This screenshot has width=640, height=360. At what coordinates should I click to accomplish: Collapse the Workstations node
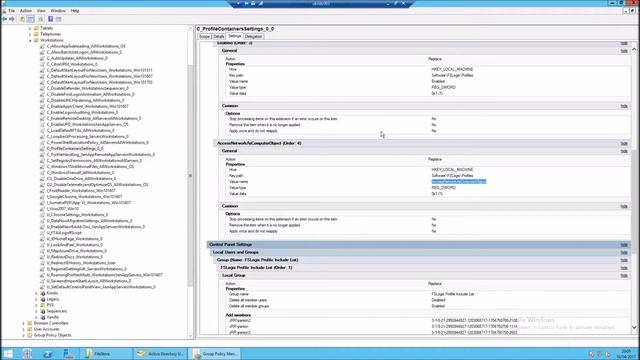pyautogui.click(x=30, y=40)
